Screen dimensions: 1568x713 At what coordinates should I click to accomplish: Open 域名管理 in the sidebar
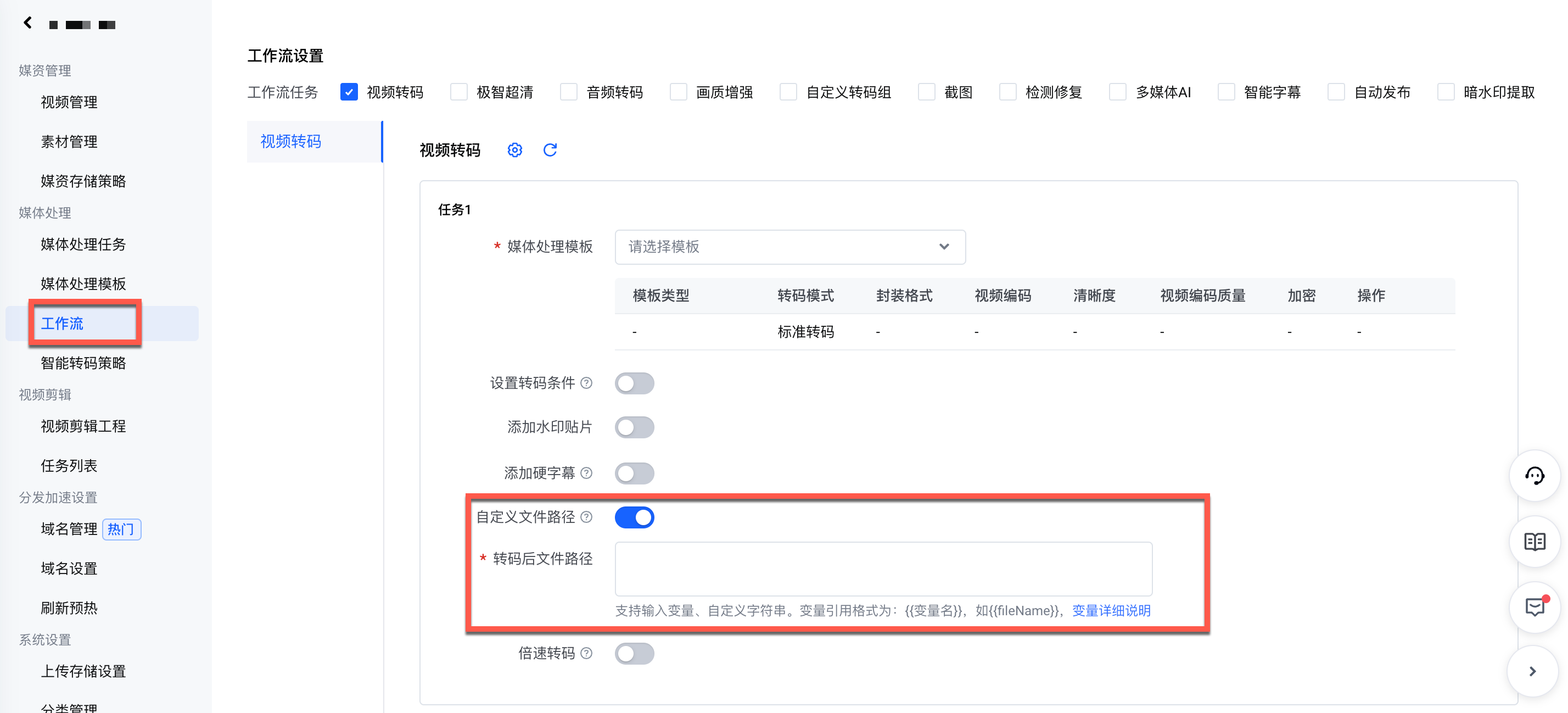69,529
